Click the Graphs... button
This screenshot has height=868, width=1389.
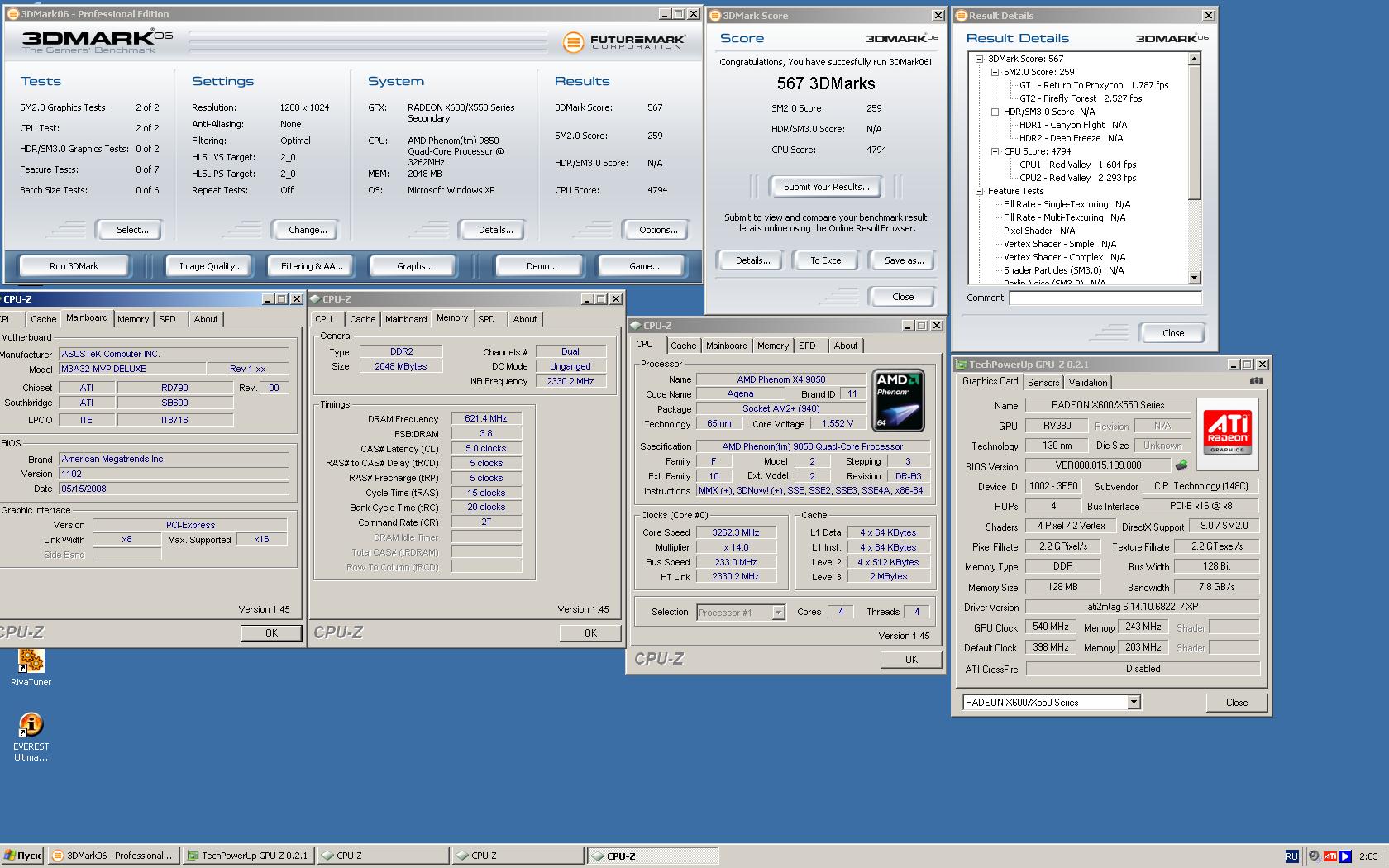pos(414,266)
